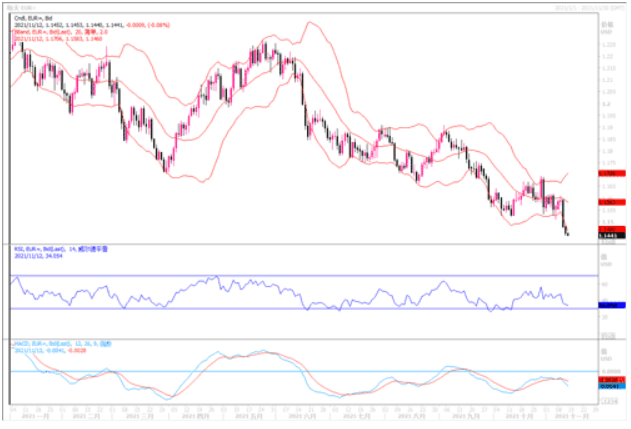Click the last candlestick at chart's right edge
The height and width of the screenshot is (429, 631).
pos(568,234)
